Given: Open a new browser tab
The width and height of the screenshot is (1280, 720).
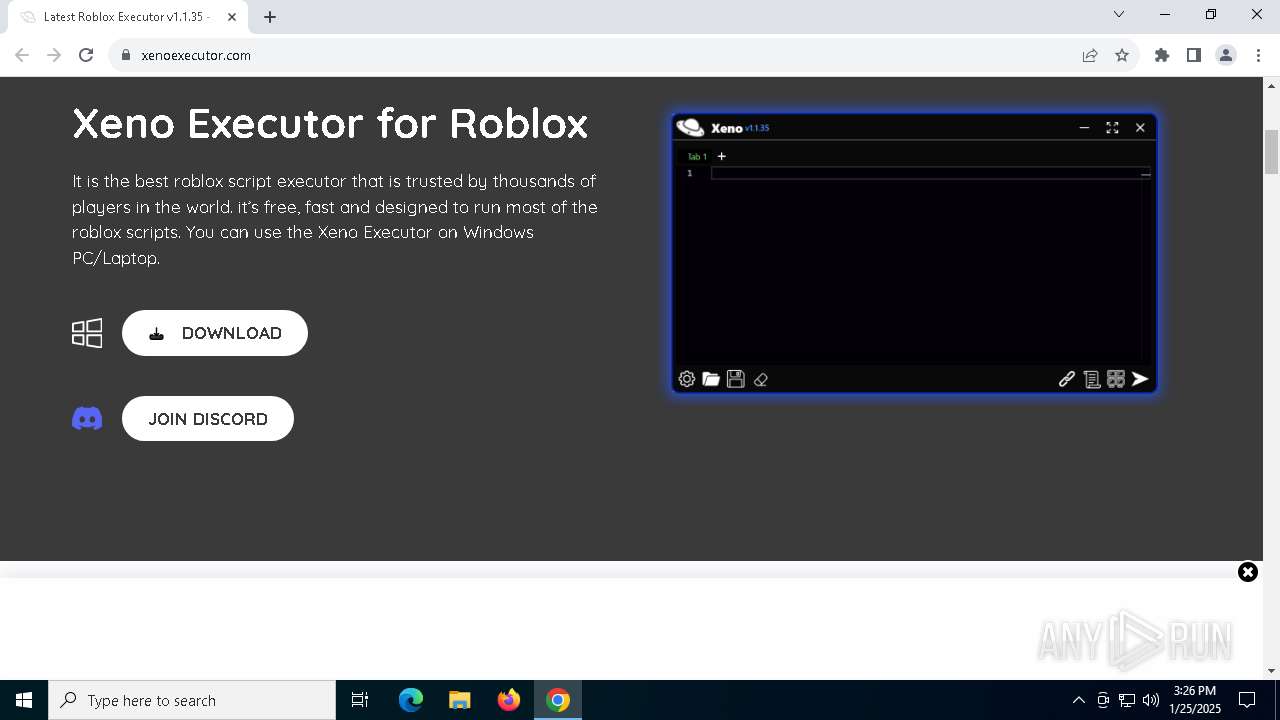Looking at the screenshot, I should pos(270,17).
